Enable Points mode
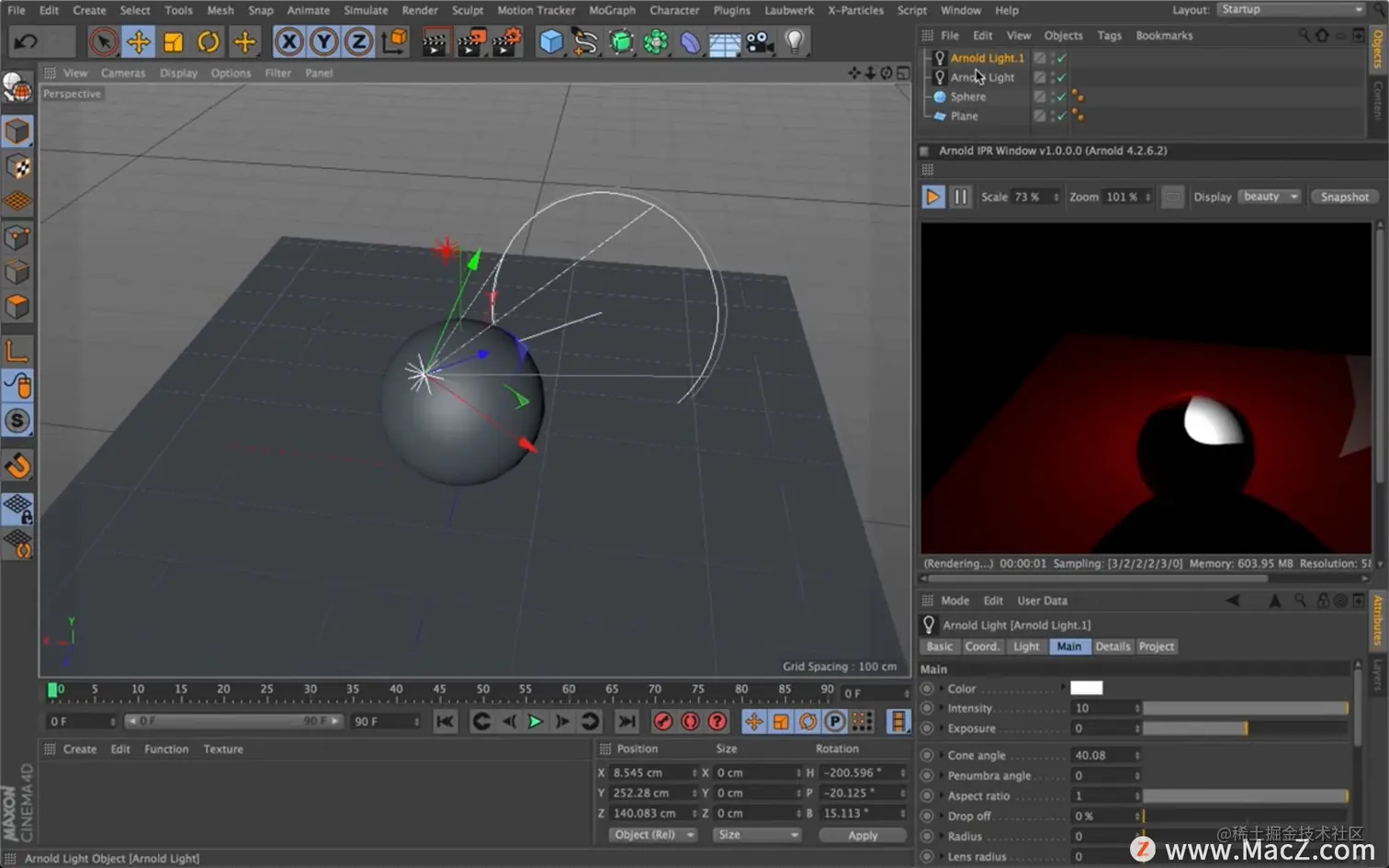 17,237
